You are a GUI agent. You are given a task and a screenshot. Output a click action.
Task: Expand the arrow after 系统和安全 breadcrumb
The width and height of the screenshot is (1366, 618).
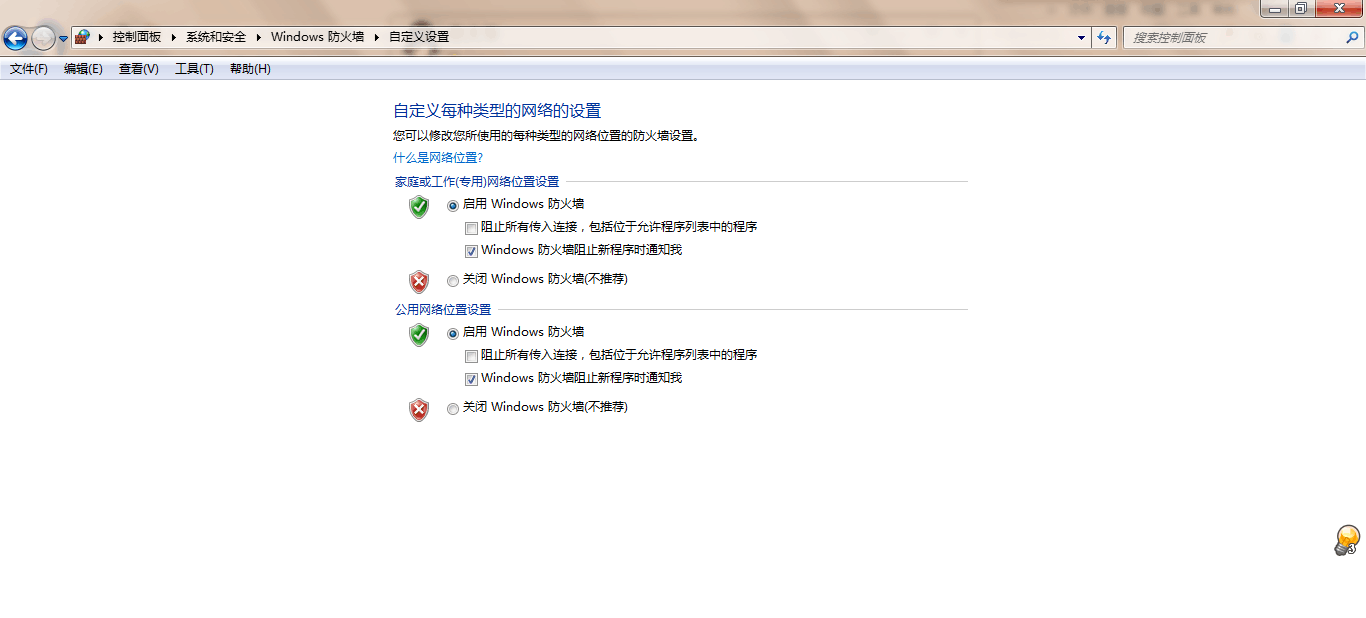[259, 37]
